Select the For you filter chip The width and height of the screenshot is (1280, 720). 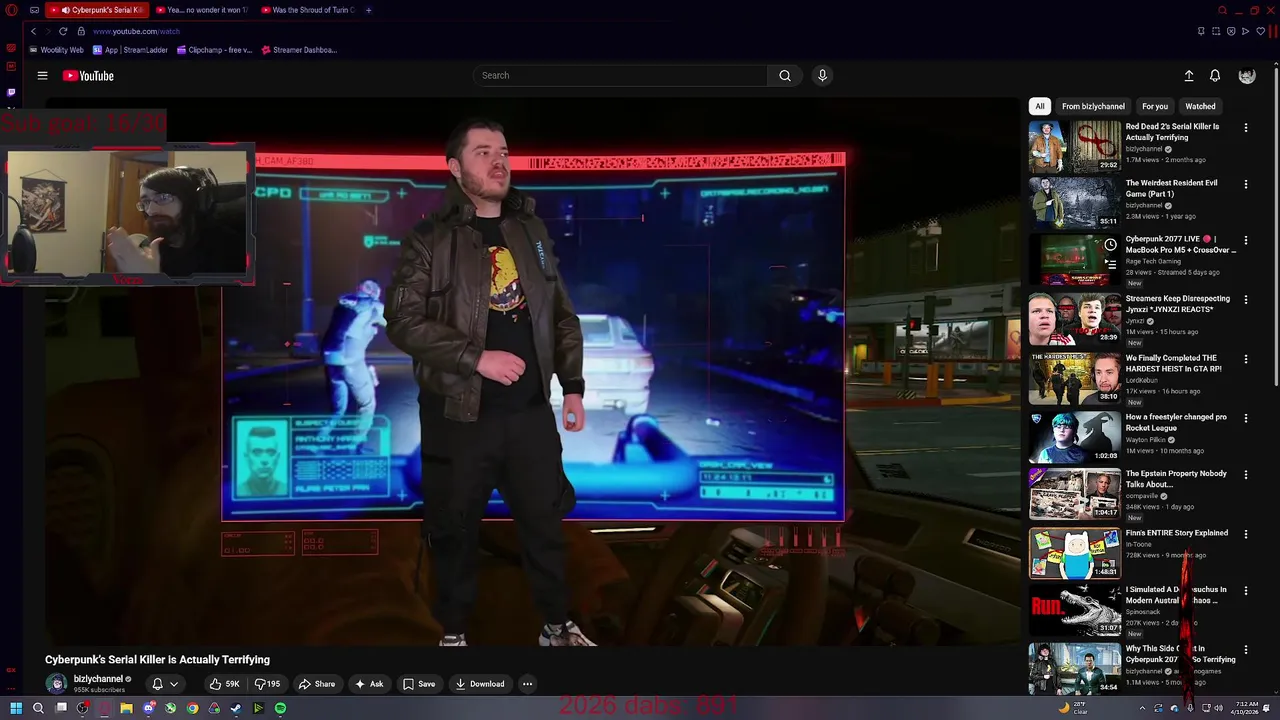1155,106
